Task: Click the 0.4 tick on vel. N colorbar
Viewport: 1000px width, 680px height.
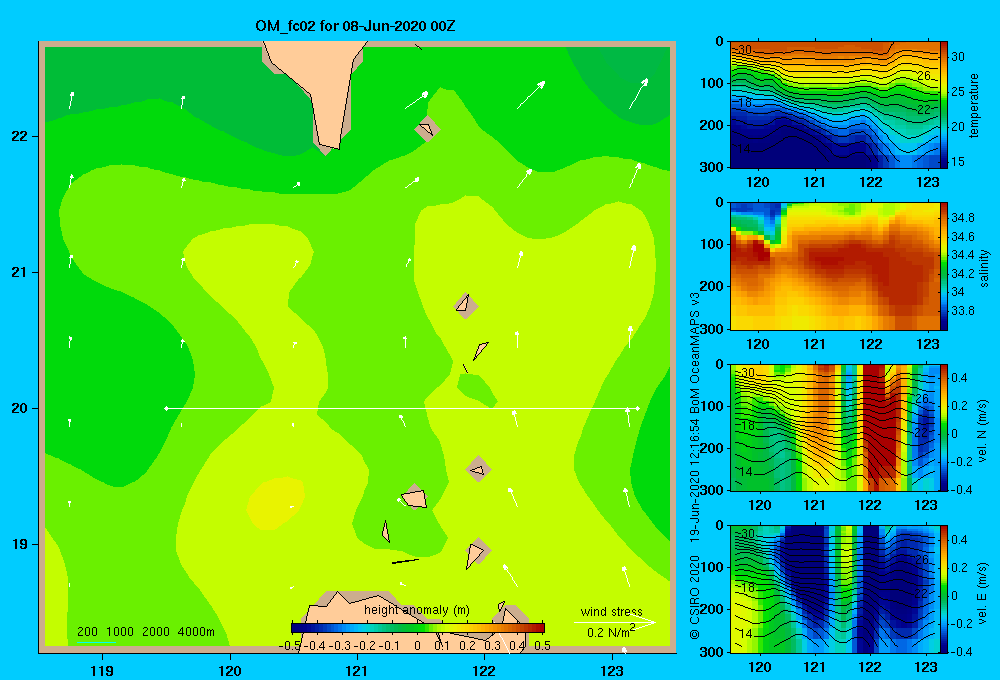Action: click(x=959, y=378)
